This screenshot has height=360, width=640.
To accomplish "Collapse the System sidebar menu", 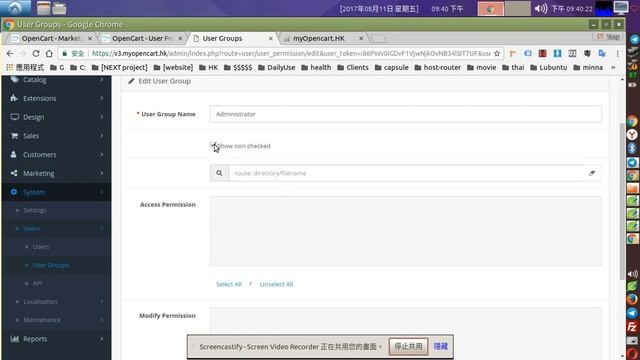I will [x=56, y=192].
